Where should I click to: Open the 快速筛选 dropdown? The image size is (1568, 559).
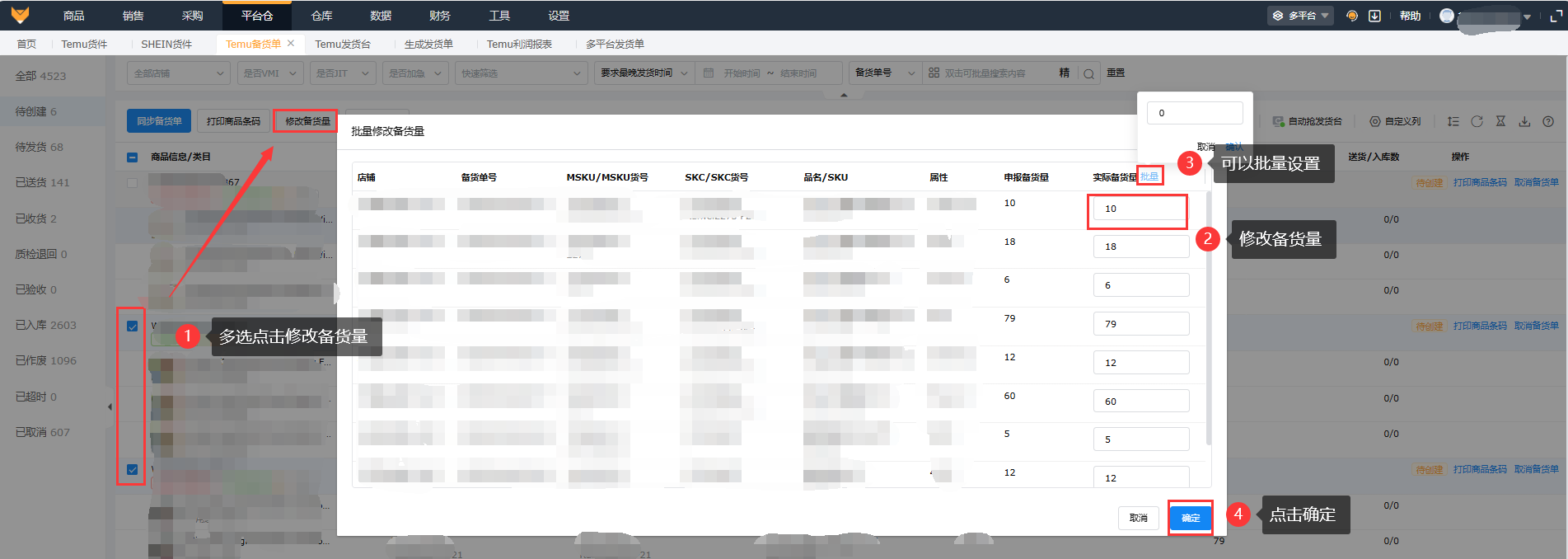tap(521, 73)
